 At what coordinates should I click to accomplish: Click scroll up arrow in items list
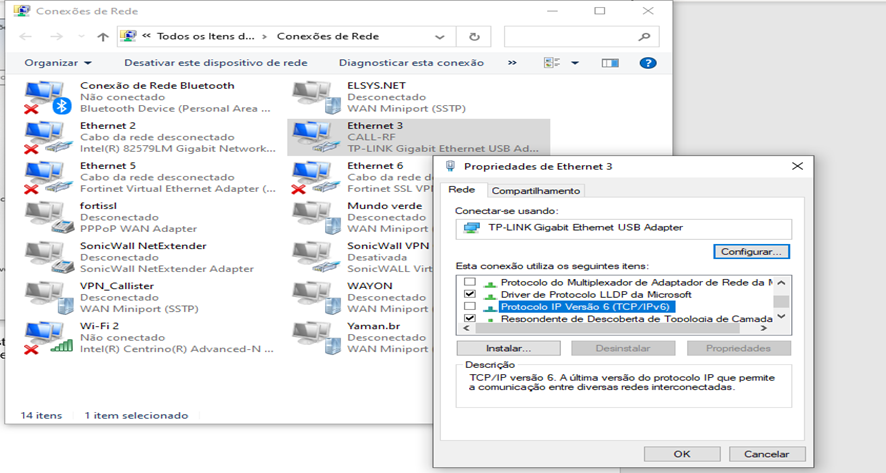[x=781, y=283]
